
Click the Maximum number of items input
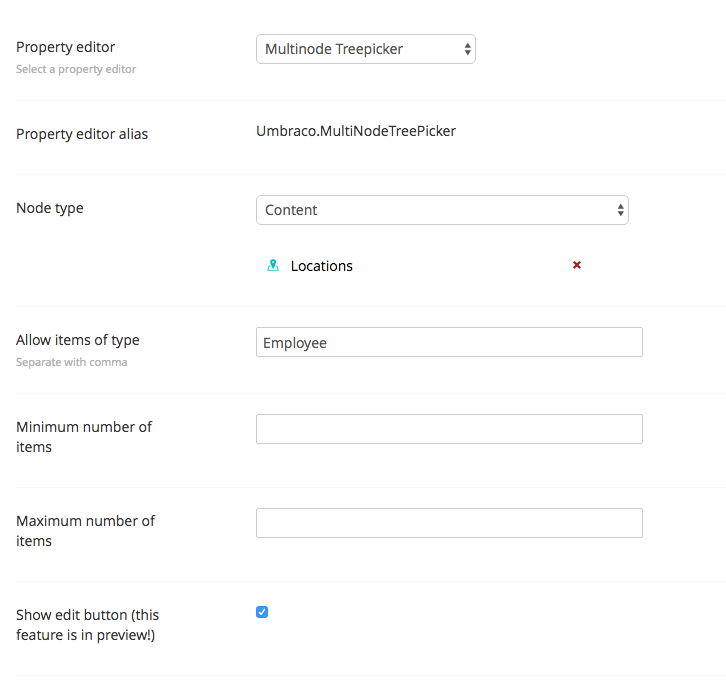(449, 523)
